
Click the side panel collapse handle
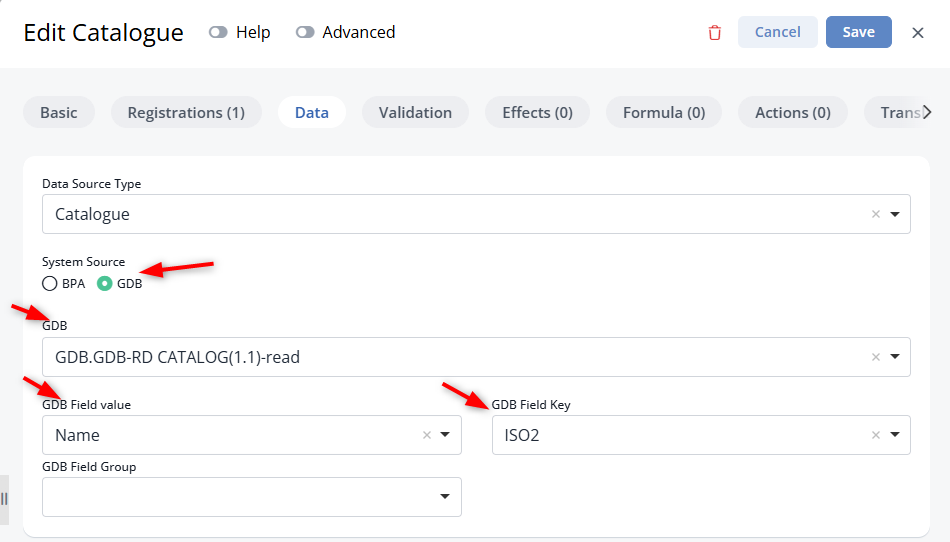pos(4,499)
